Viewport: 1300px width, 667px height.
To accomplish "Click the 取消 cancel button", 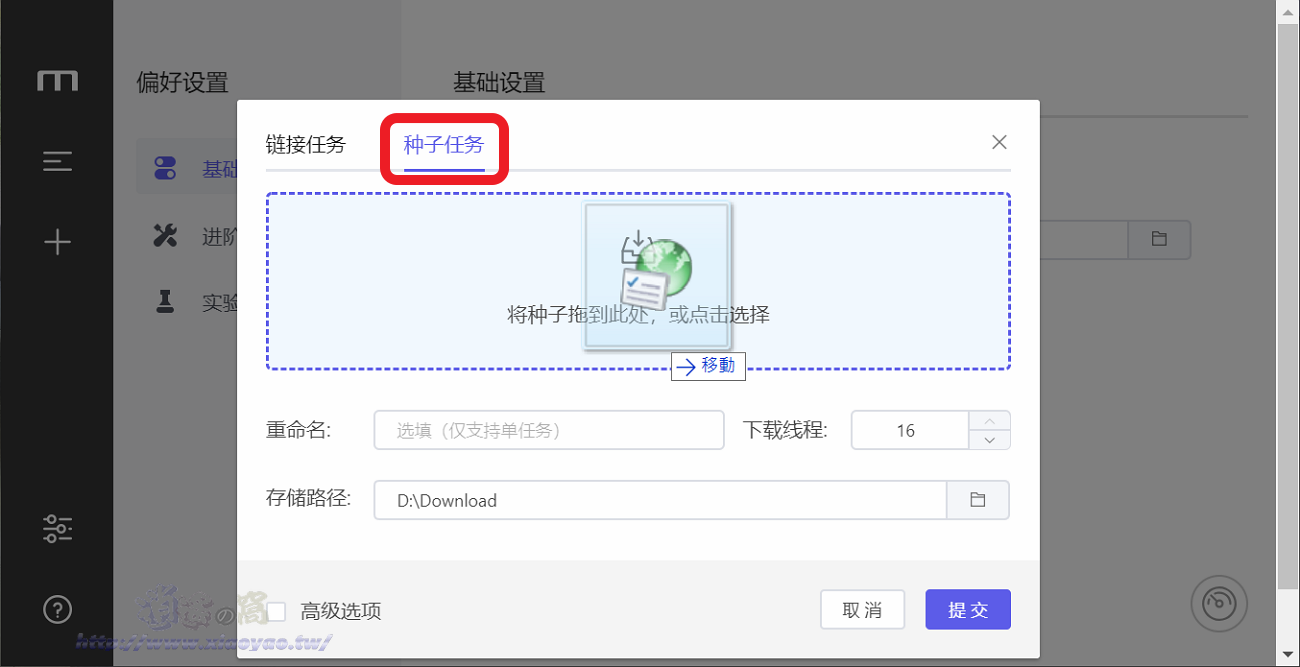I will click(x=862, y=609).
